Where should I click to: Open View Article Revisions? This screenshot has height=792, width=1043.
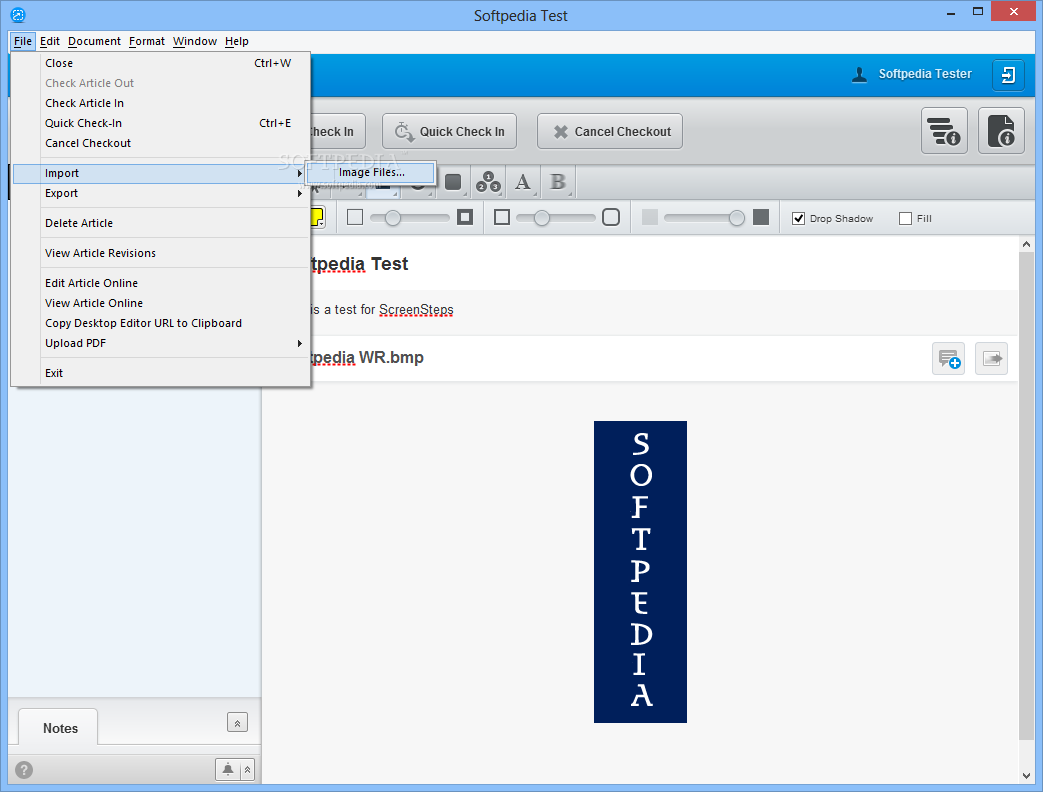point(162,253)
